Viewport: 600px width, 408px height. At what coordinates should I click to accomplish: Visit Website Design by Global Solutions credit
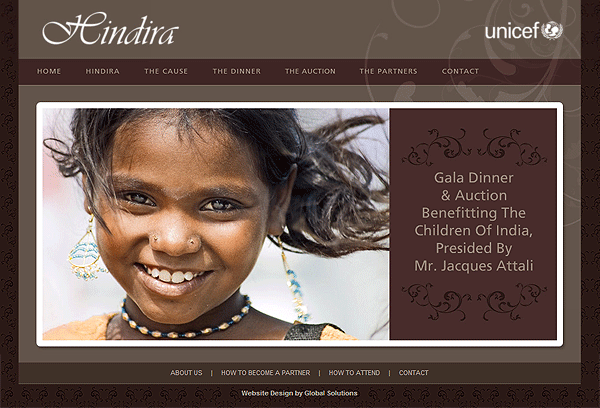[x=299, y=393]
